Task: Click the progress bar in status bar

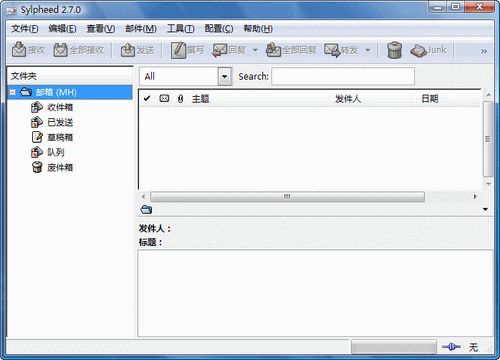Action: 394,347
